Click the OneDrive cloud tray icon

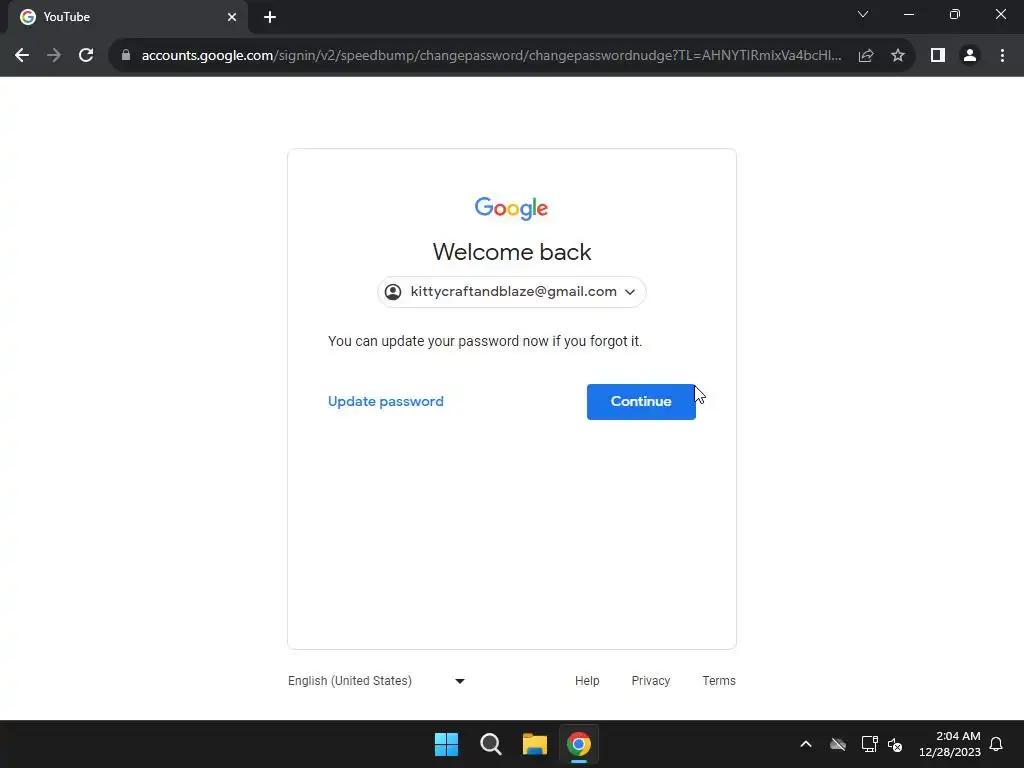click(838, 744)
